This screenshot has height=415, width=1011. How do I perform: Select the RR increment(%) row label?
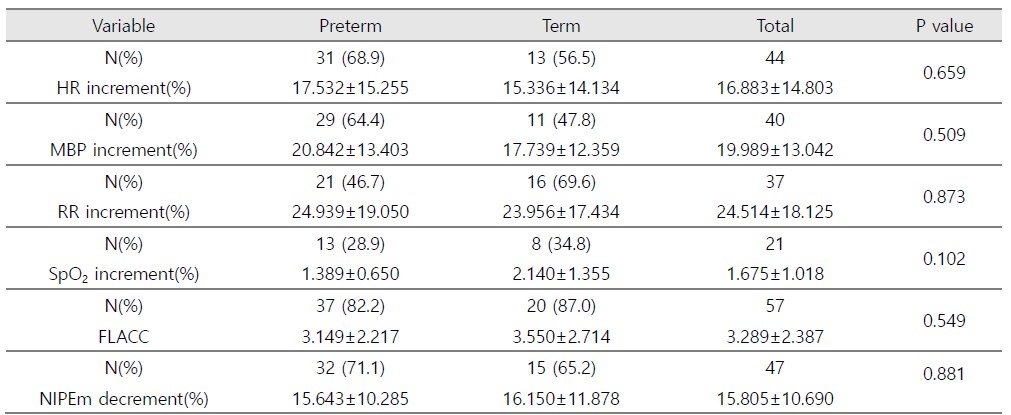coord(123,211)
